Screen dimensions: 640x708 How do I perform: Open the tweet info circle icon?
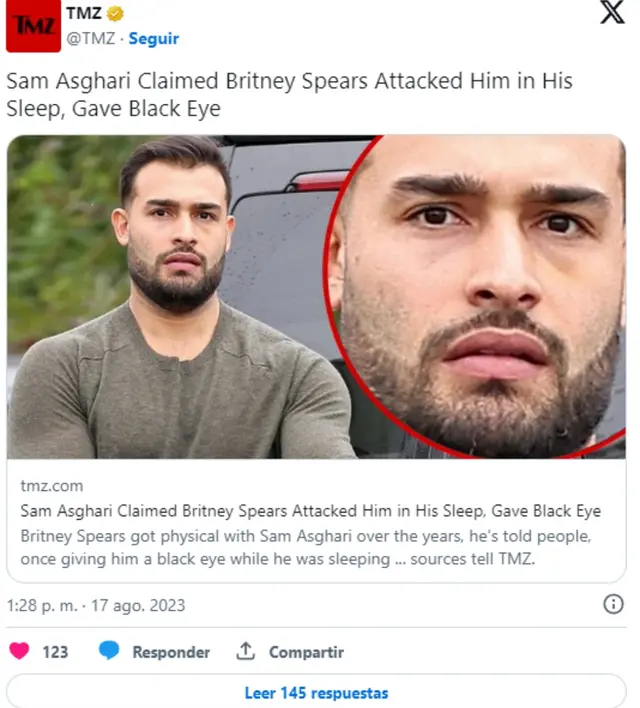(x=614, y=604)
